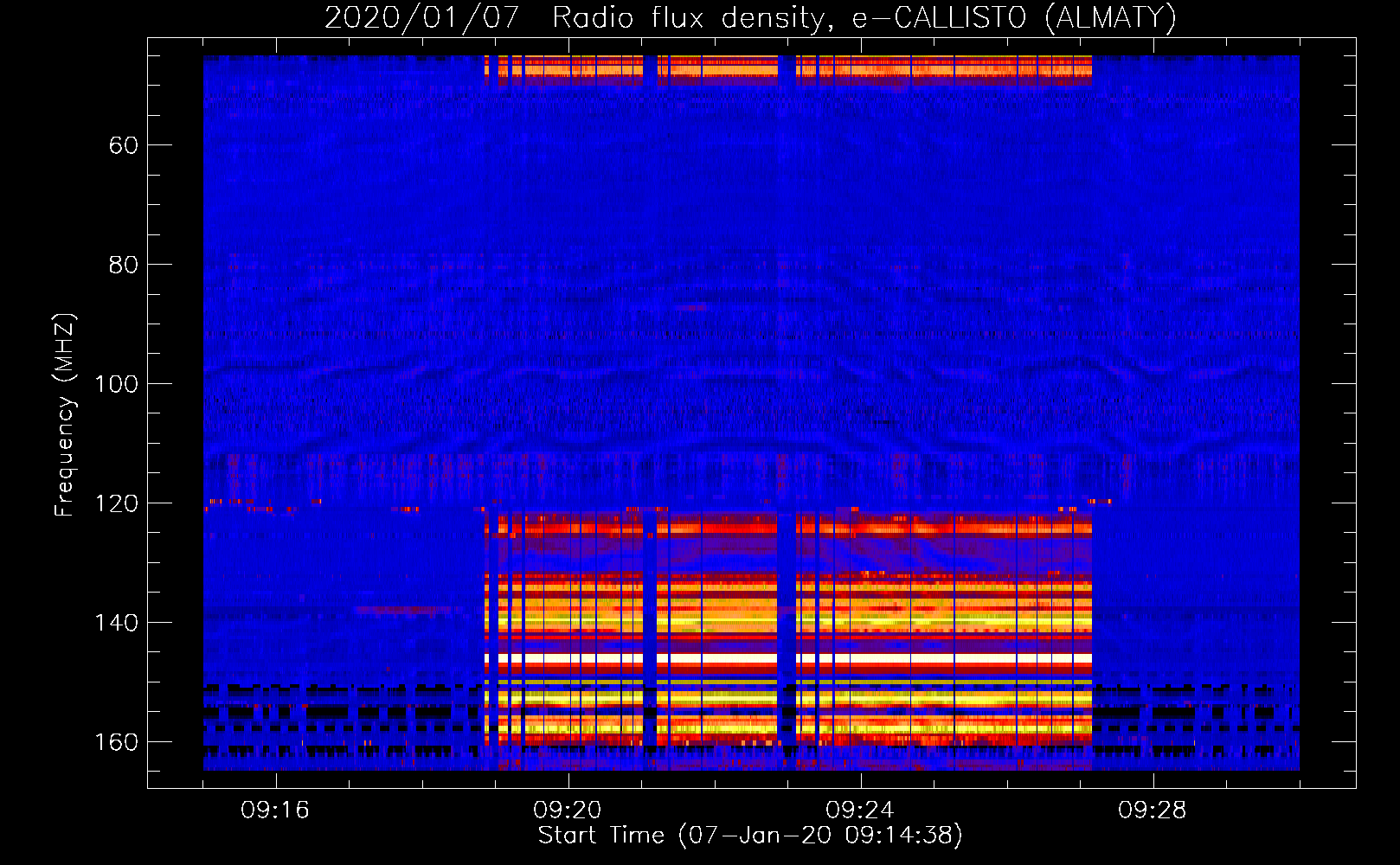Image resolution: width=1400 pixels, height=865 pixels.
Task: Click the 09:24 time tick label
Action: point(860,811)
